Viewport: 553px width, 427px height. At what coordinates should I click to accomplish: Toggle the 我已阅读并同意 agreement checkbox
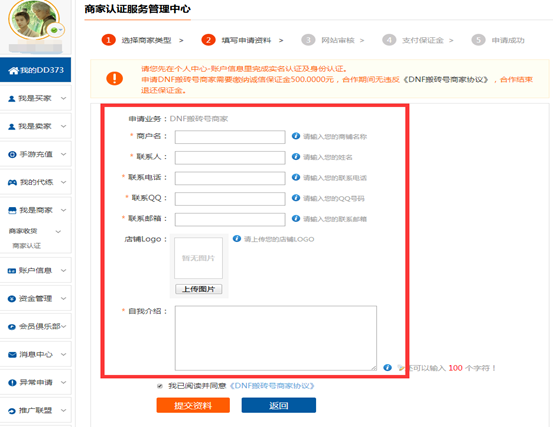click(160, 386)
